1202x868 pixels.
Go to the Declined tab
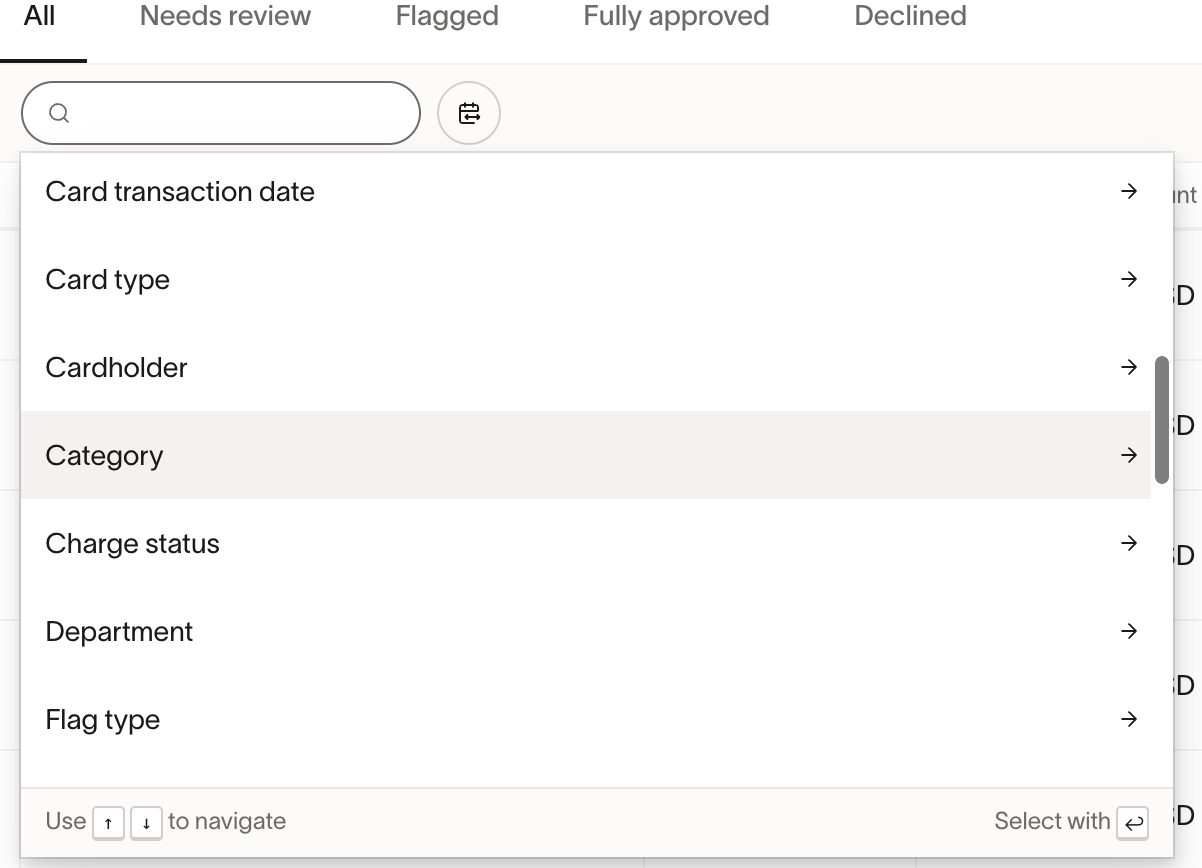[x=910, y=16]
